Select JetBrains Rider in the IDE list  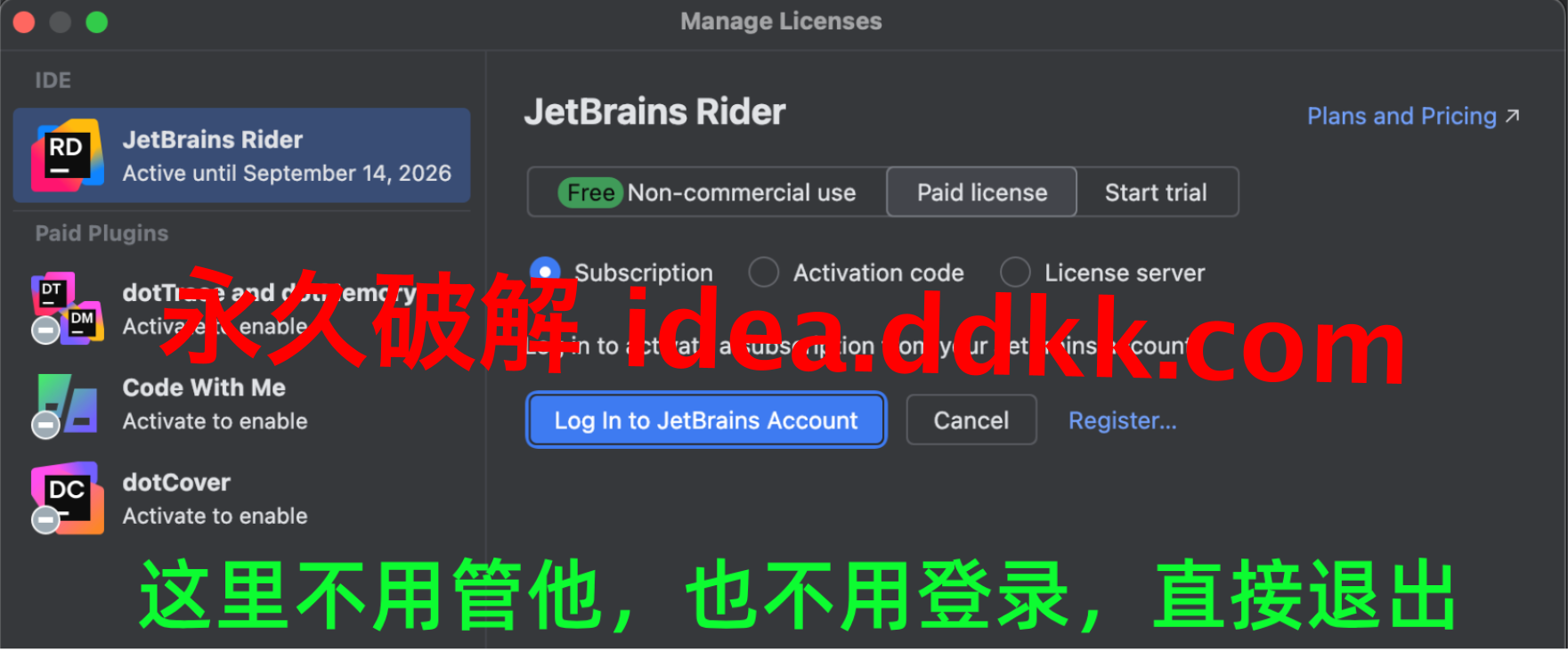click(x=241, y=156)
